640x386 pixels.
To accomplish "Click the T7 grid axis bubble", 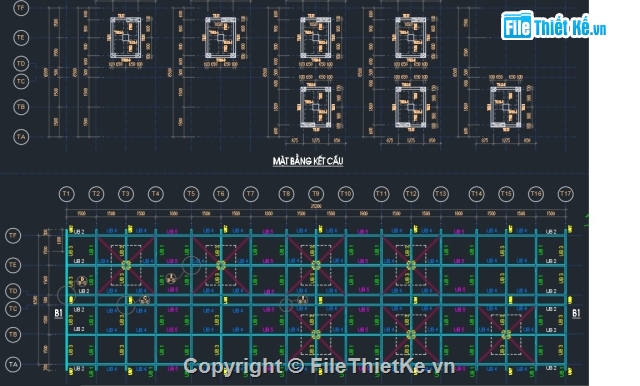I will 251,194.
